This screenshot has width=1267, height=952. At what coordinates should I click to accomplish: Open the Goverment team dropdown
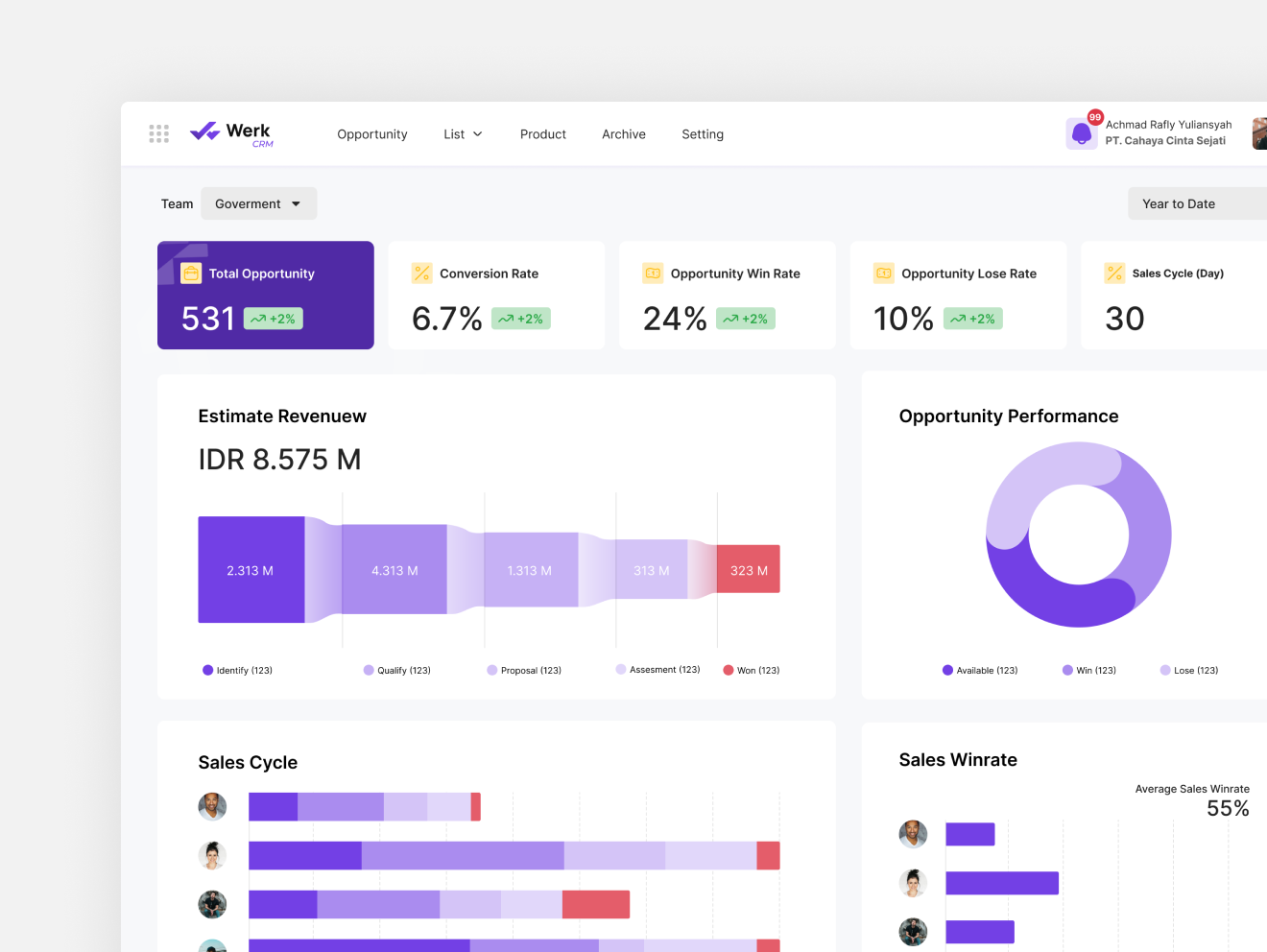pos(258,203)
